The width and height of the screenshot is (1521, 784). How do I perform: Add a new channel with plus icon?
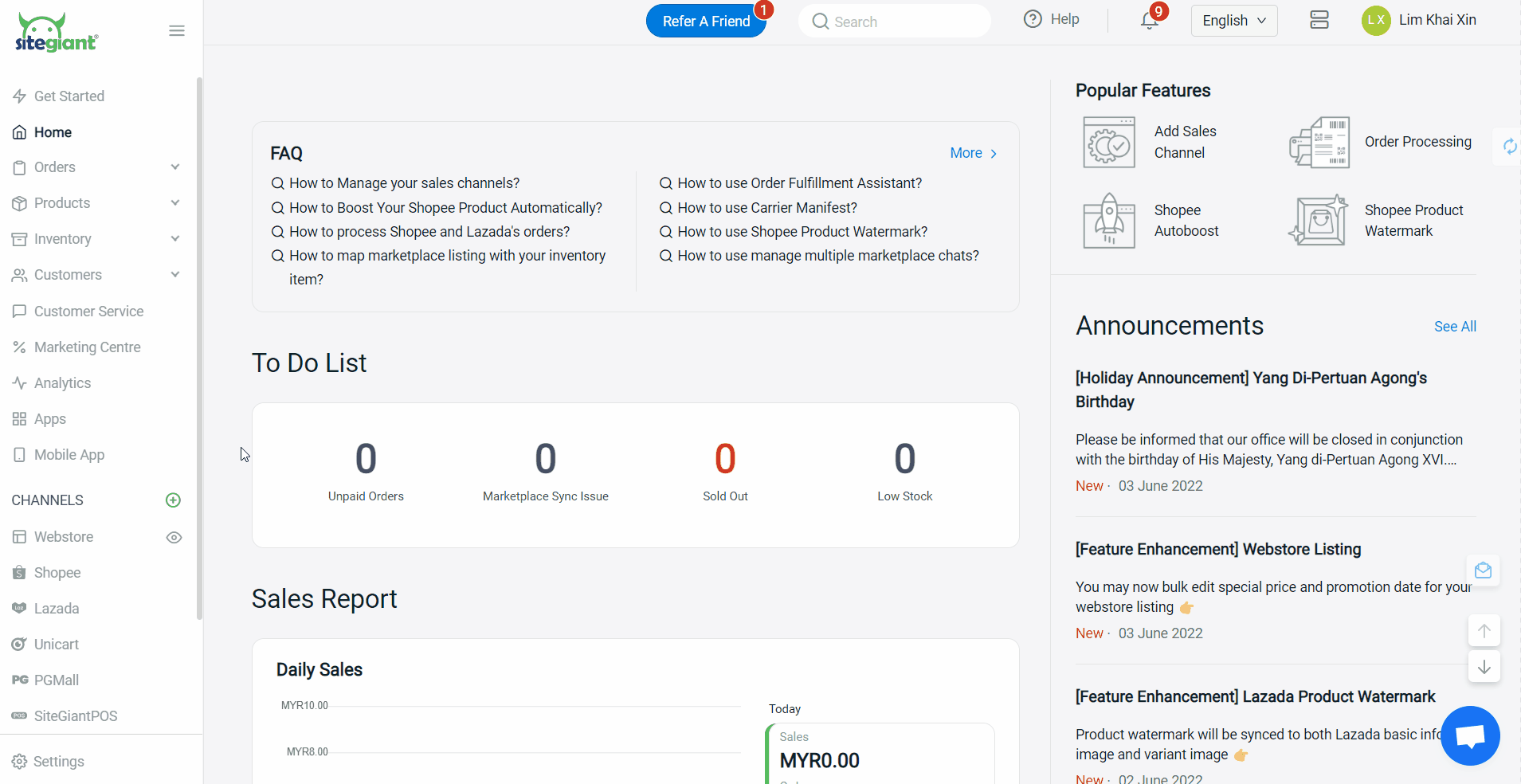pyautogui.click(x=173, y=500)
